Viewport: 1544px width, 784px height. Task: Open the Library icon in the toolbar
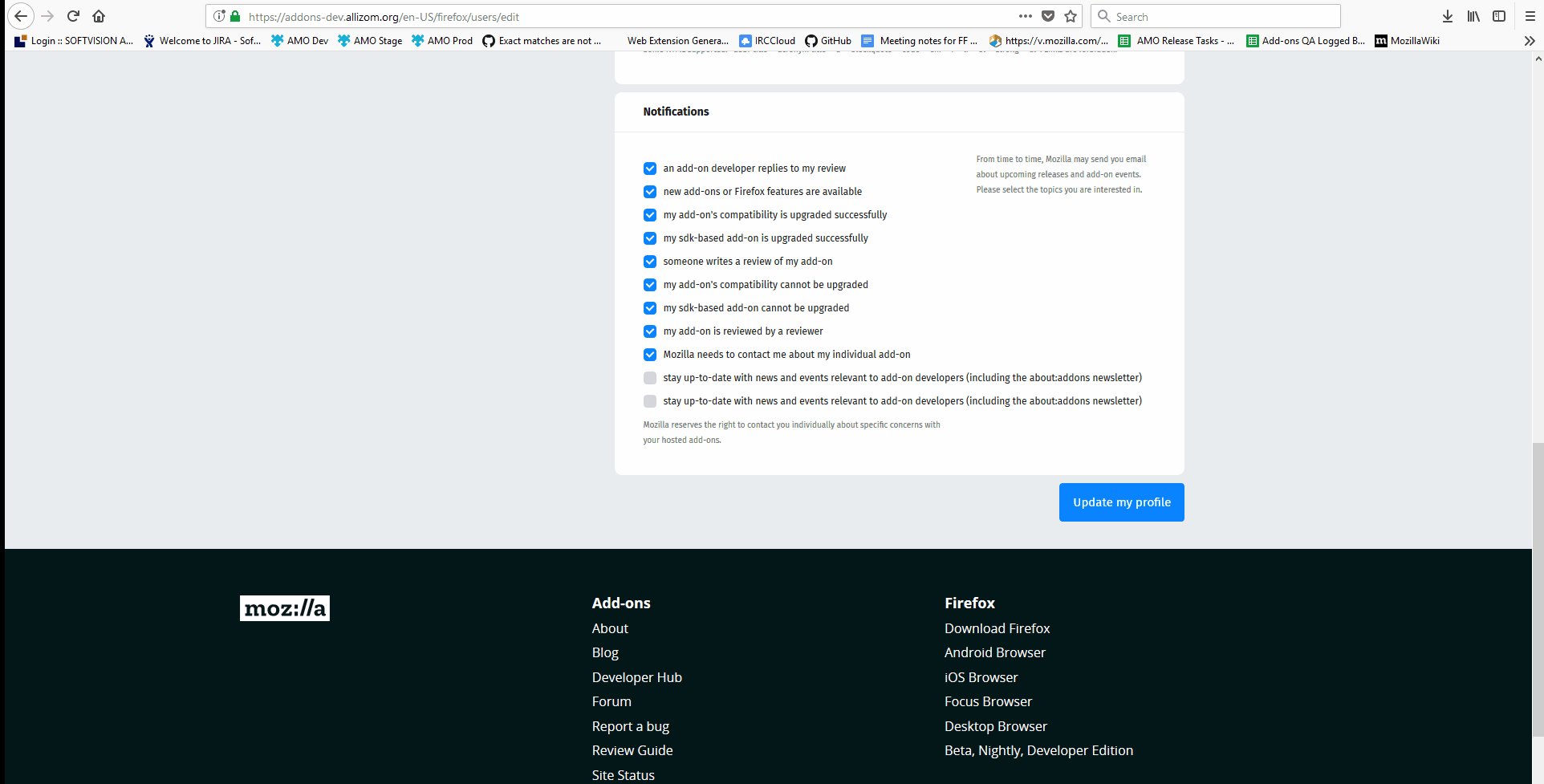(x=1473, y=16)
